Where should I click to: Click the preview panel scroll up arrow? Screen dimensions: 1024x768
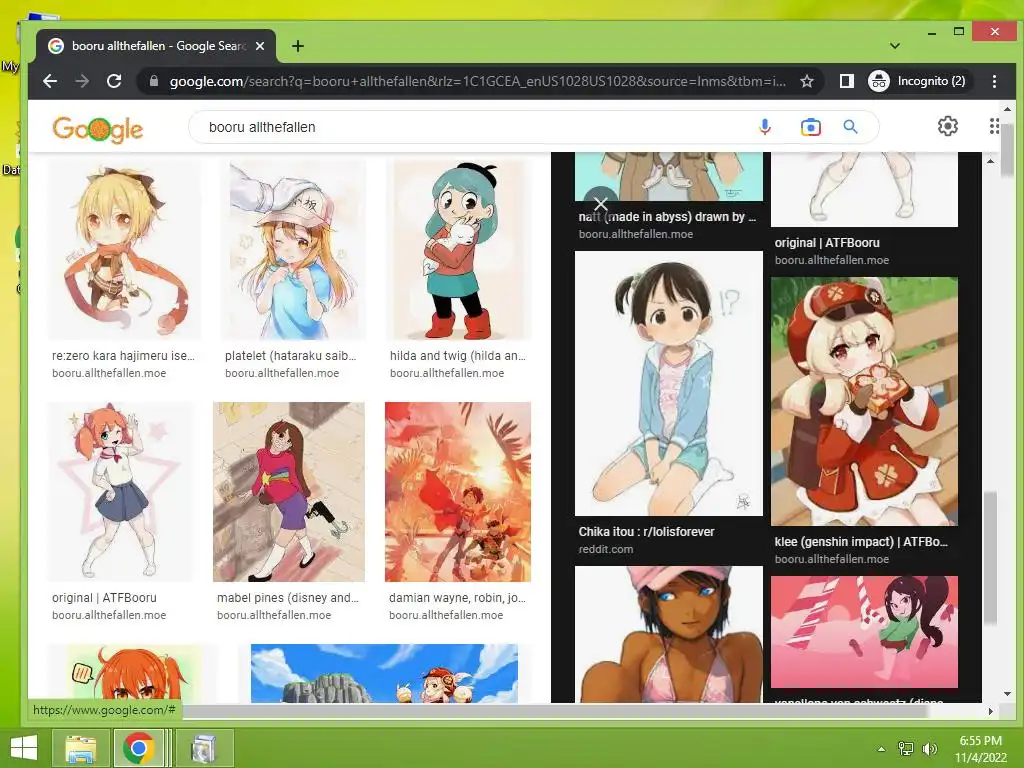(x=990, y=161)
